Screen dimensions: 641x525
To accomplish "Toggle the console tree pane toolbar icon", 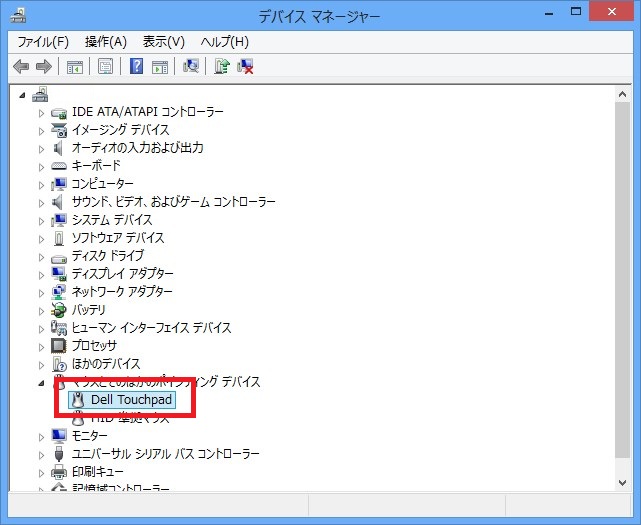I will point(74,66).
